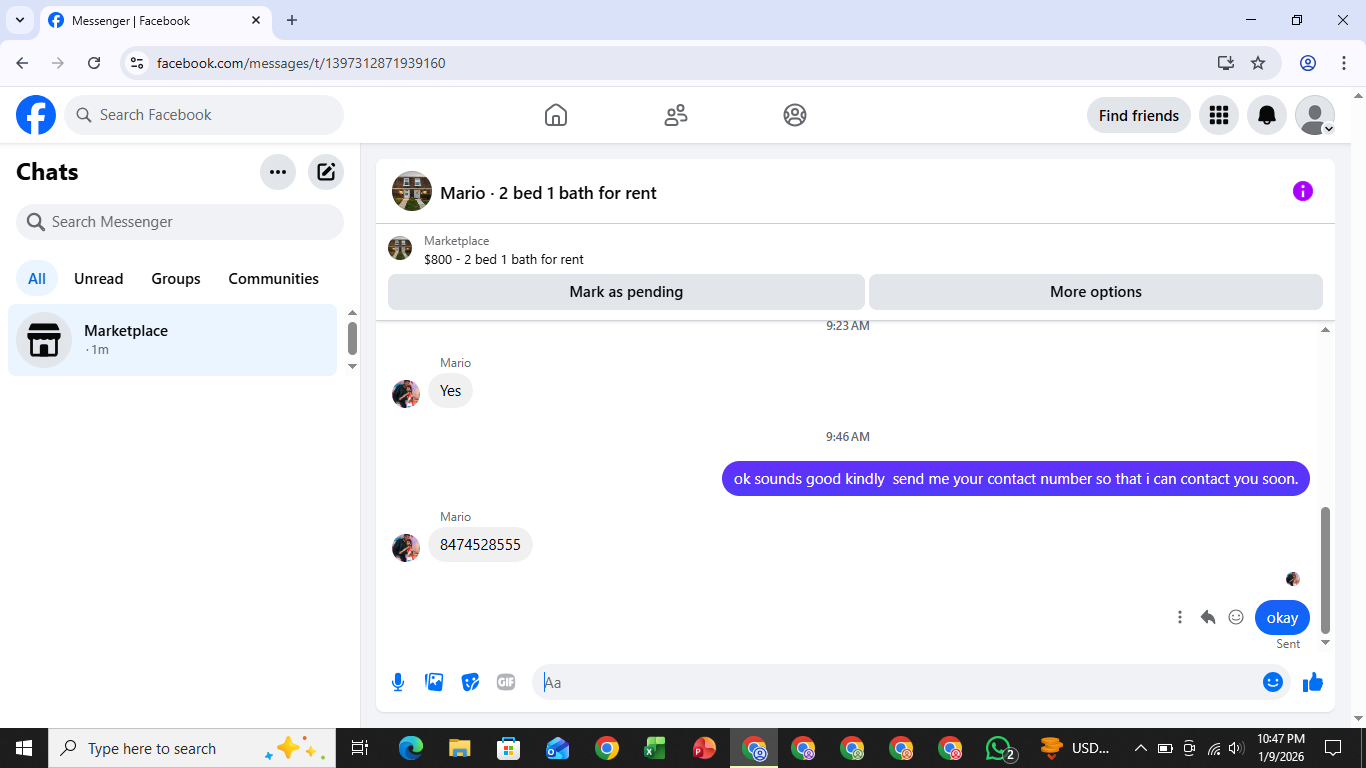Open the account profile menu
Screen dimensions: 1366x768
1315,115
